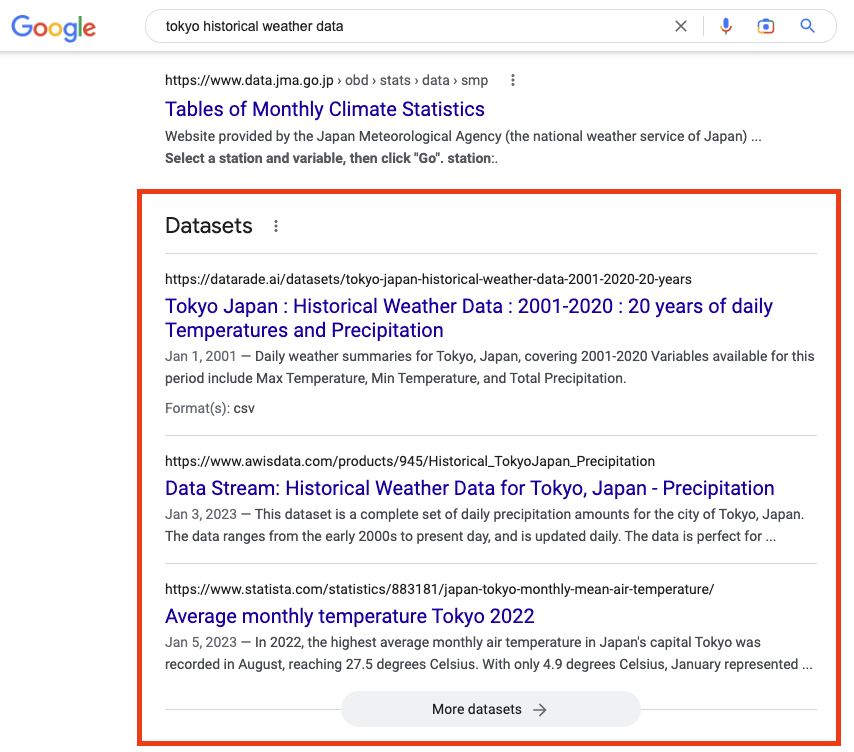854x752 pixels.
Task: Click the 'Jan 3, 2023' snippet date
Action: [x=201, y=514]
